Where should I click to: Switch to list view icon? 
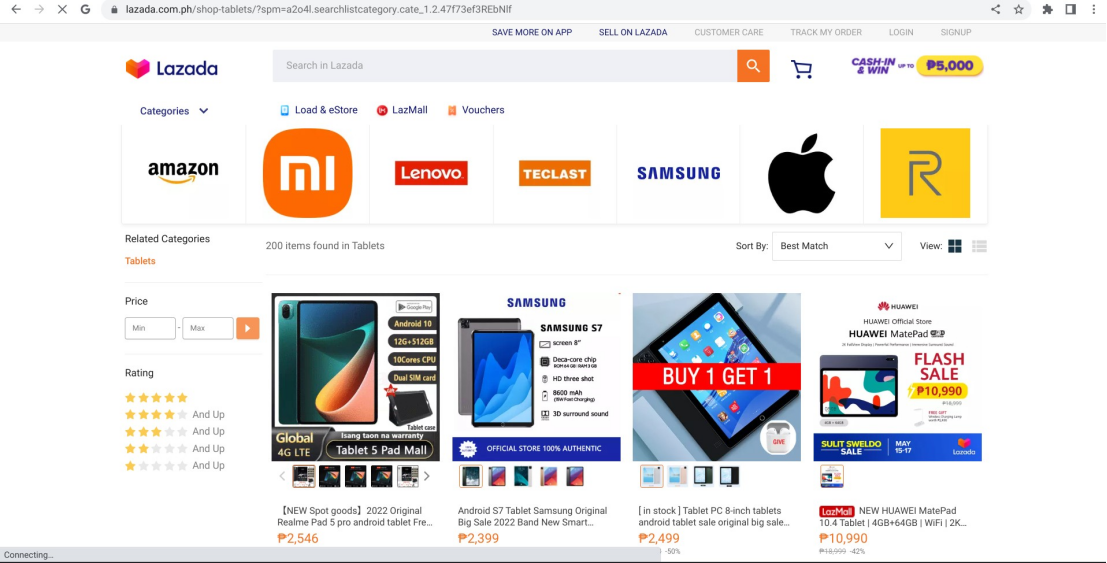[979, 246]
